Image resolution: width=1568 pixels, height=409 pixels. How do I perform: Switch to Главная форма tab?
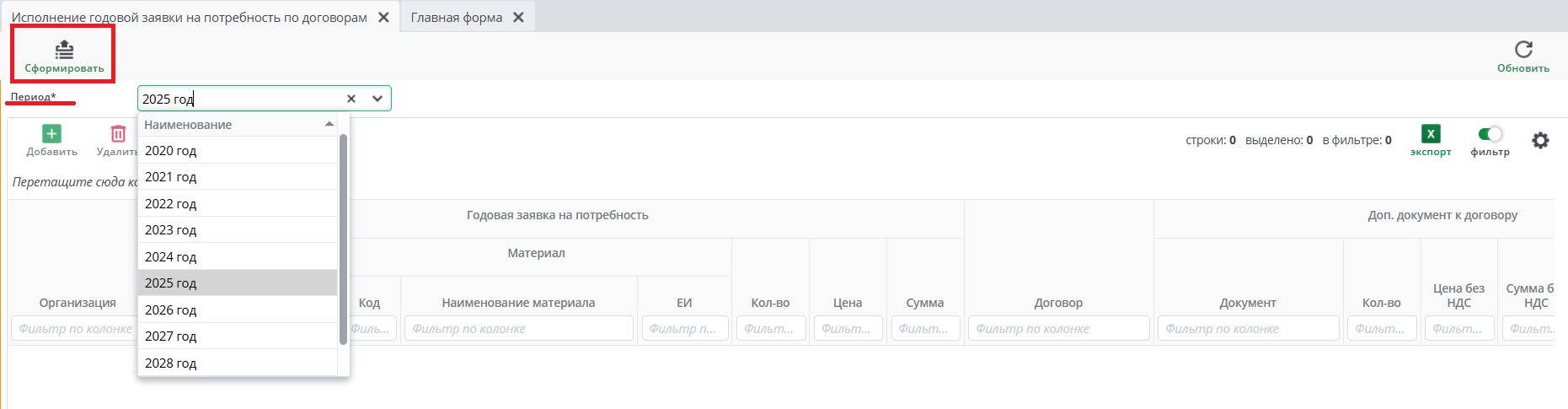pyautogui.click(x=456, y=17)
